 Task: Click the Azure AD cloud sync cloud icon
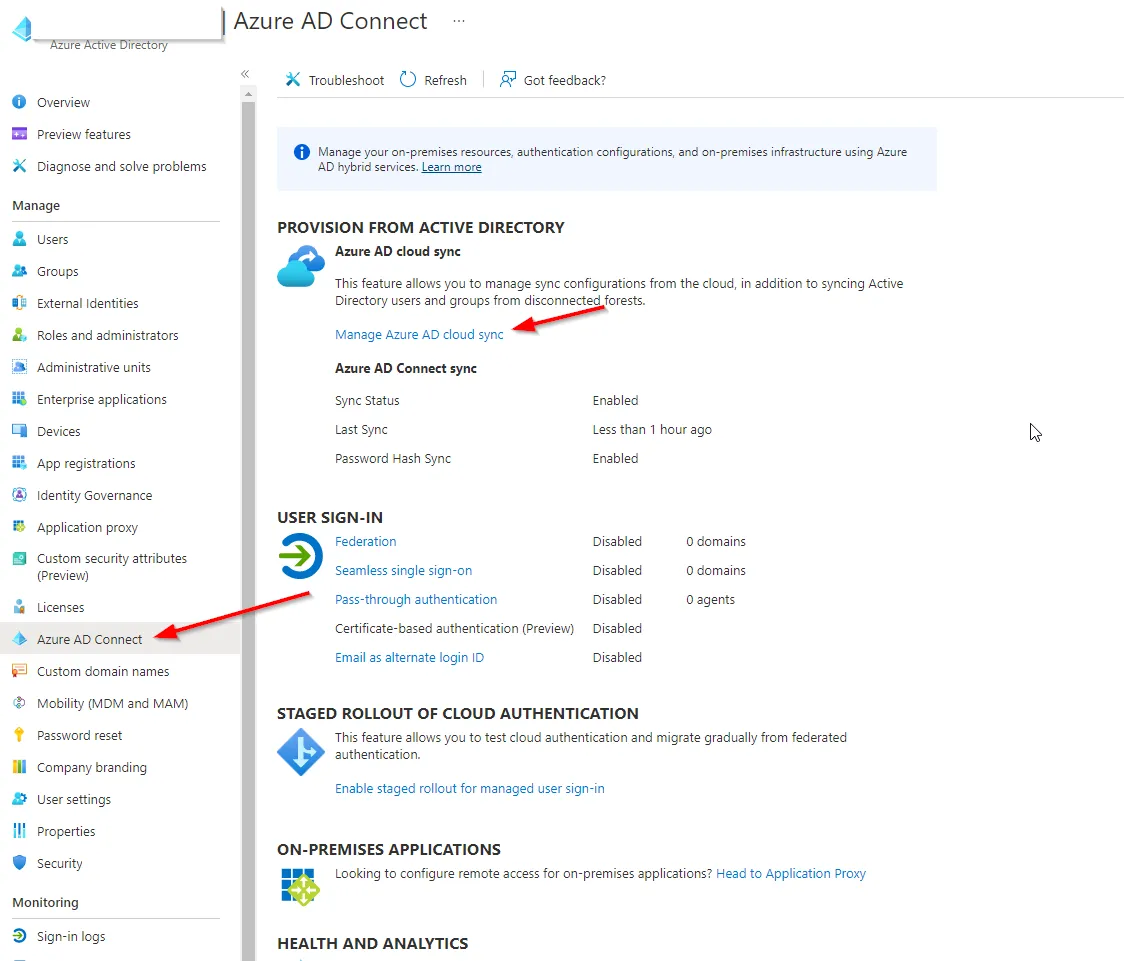301,266
